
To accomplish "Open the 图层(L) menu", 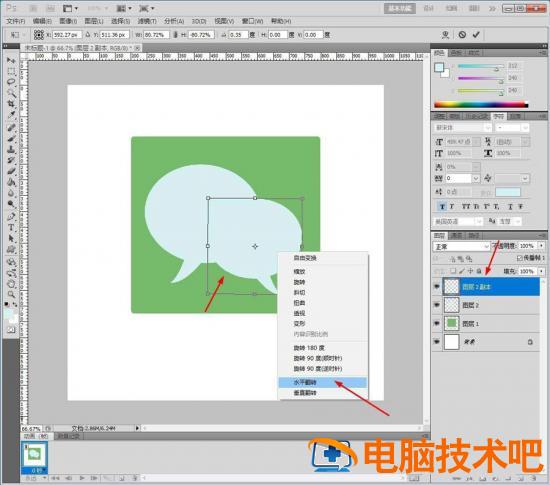I will (x=94, y=21).
